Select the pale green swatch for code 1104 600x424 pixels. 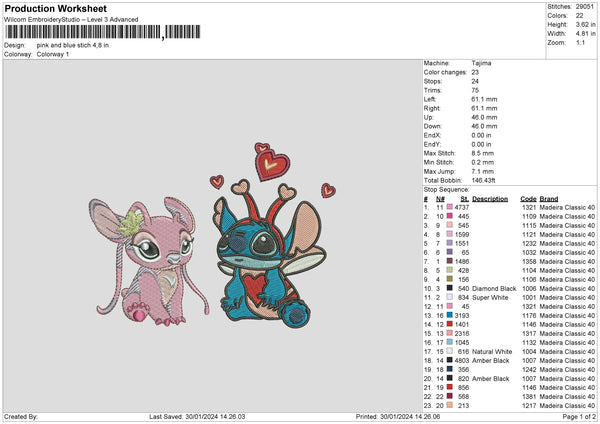(x=450, y=270)
